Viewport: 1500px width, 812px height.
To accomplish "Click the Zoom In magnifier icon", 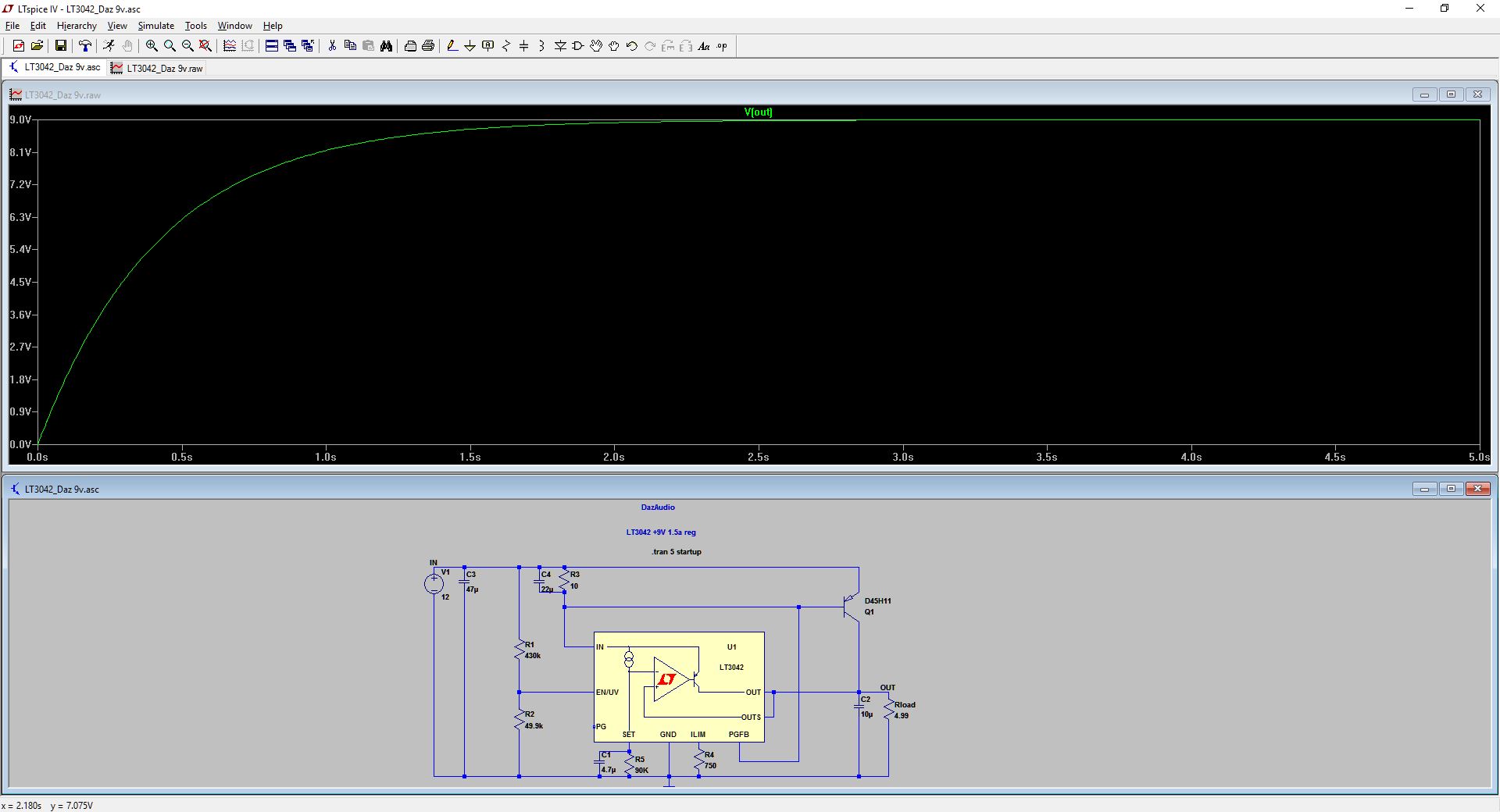I will (x=152, y=46).
